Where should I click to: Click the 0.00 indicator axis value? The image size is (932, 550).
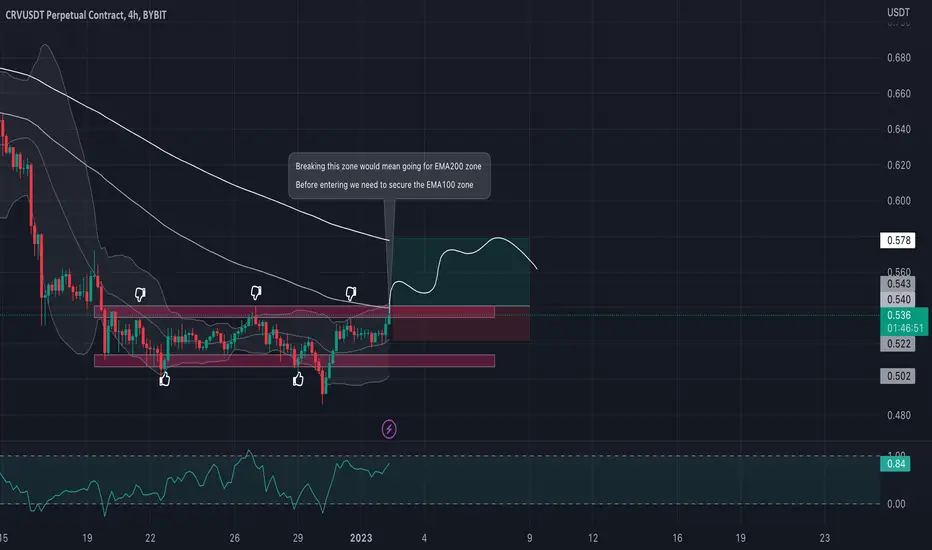[896, 504]
